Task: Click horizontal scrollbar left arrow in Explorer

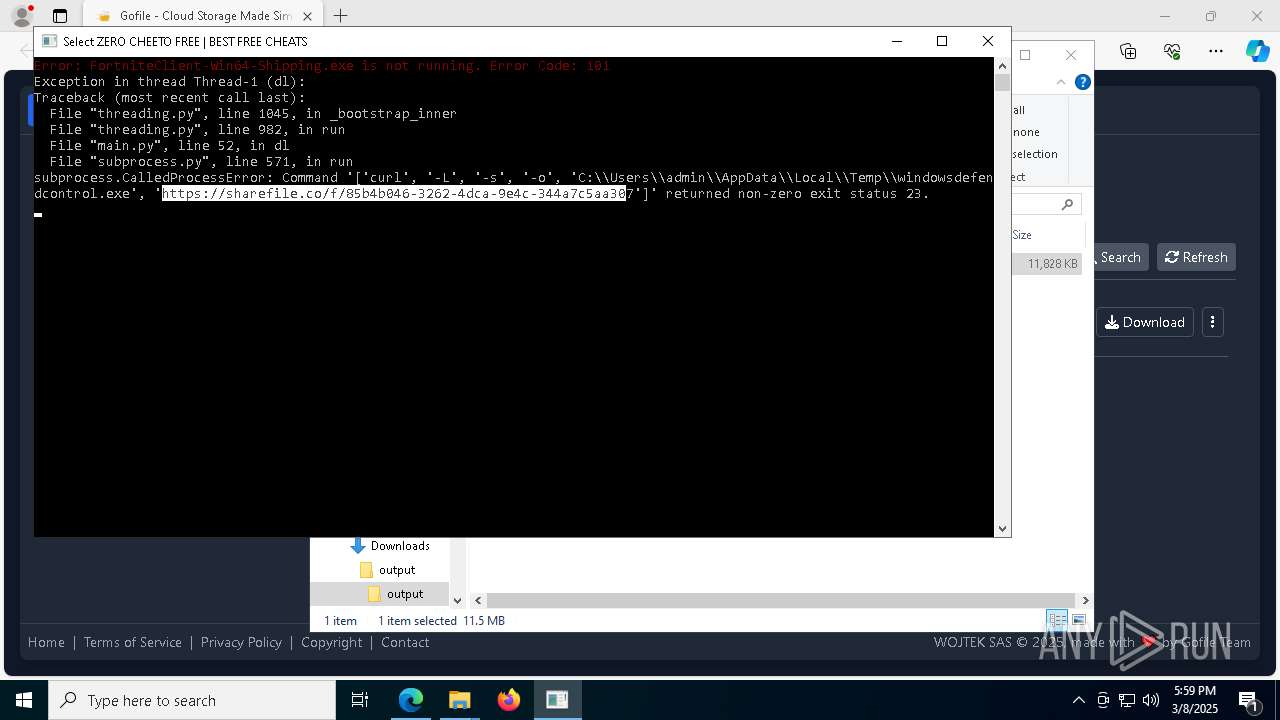Action: (479, 600)
